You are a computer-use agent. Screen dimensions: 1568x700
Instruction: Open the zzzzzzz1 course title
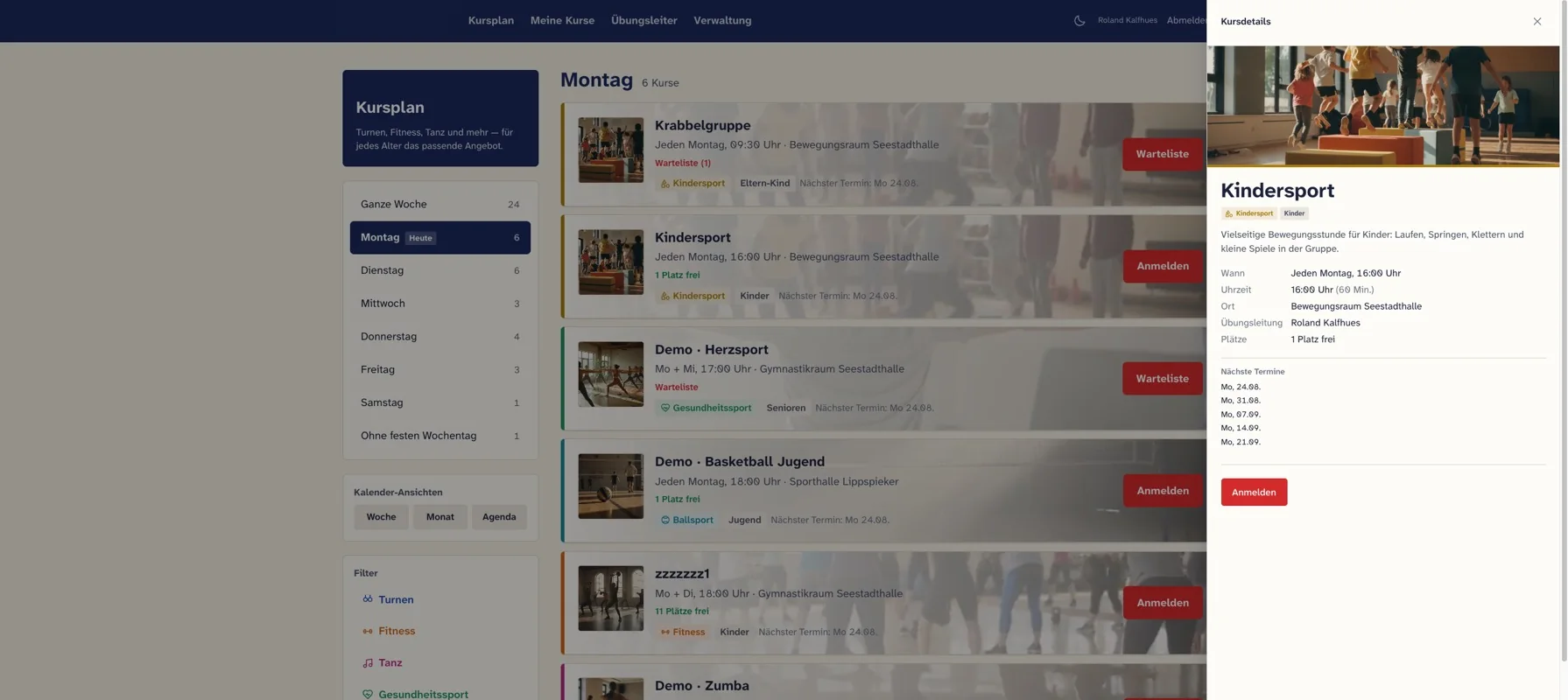[682, 574]
